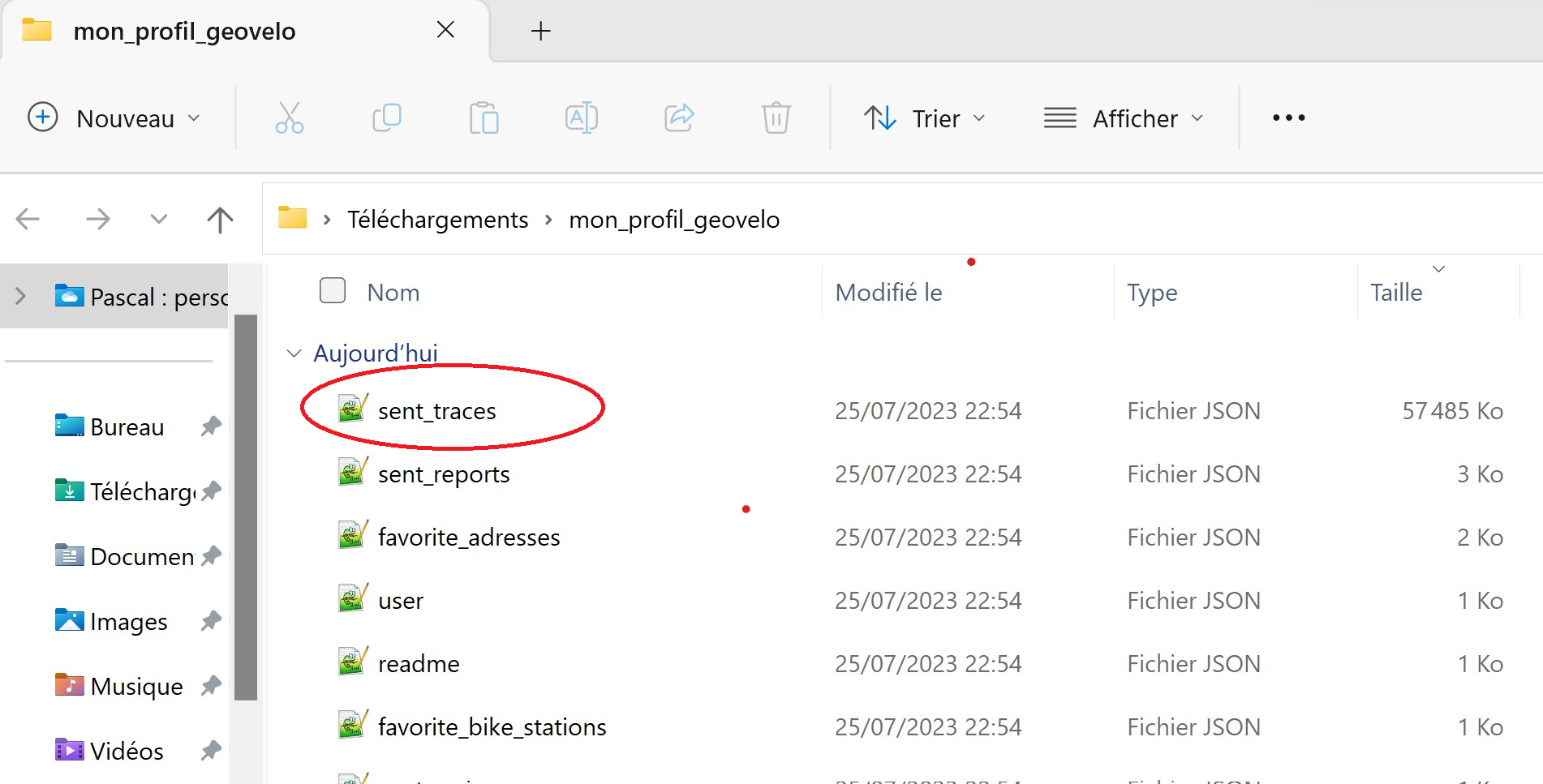
Task: Click the Copy icon
Action: pyautogui.click(x=387, y=118)
